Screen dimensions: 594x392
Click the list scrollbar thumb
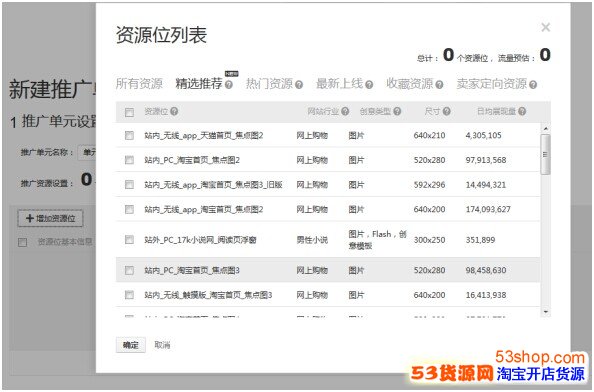546,155
